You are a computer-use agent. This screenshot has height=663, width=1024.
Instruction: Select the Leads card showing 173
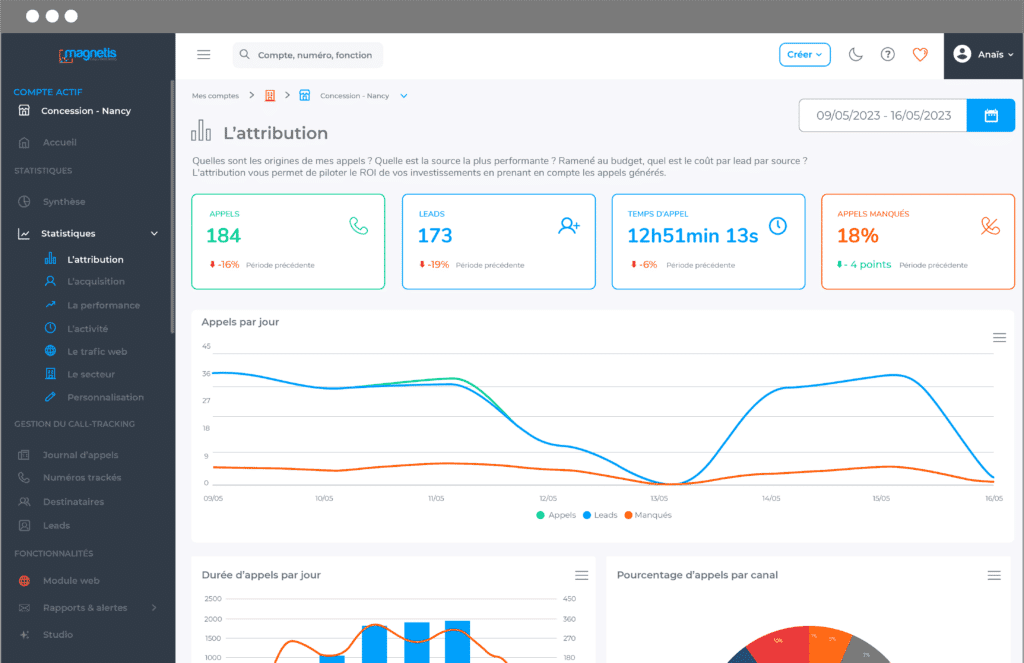(x=498, y=242)
